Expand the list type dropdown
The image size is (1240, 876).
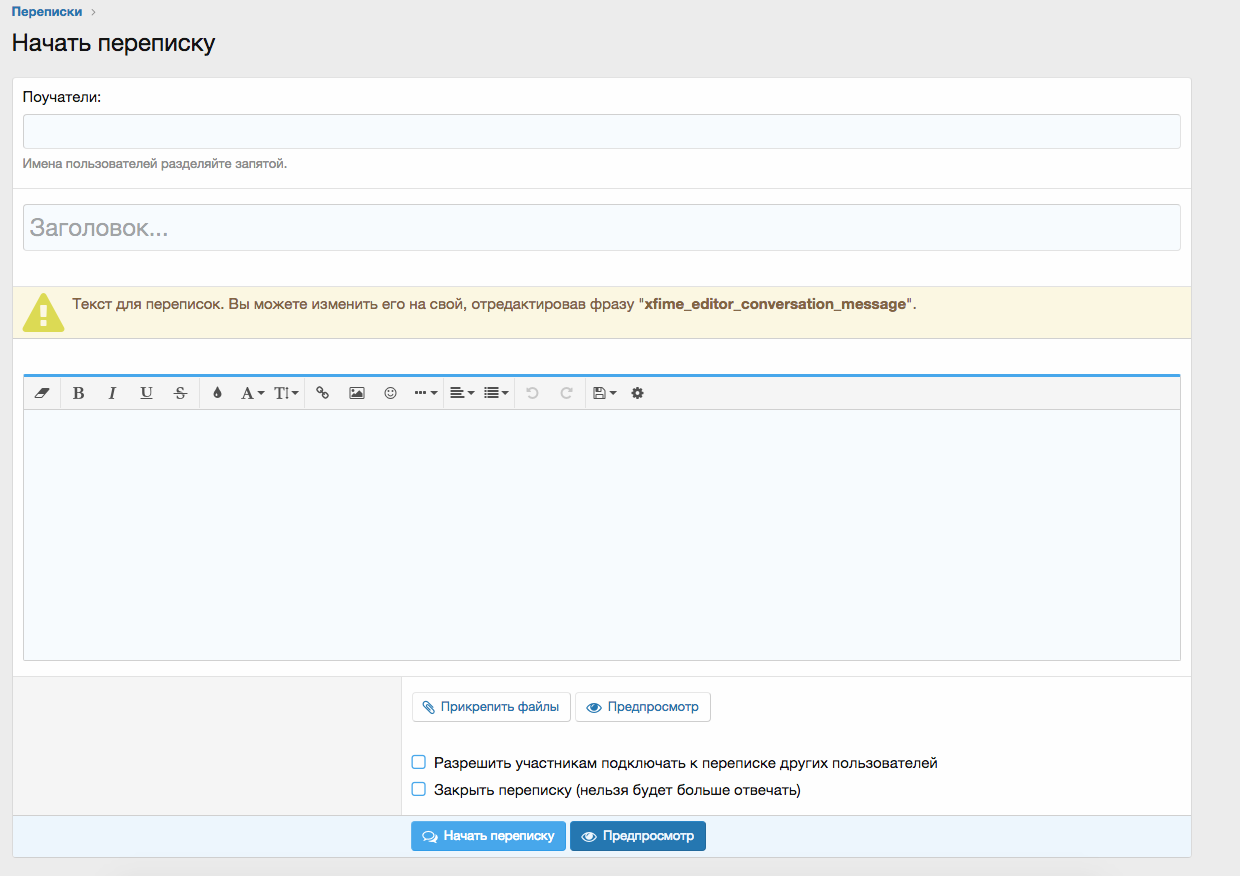click(x=496, y=393)
